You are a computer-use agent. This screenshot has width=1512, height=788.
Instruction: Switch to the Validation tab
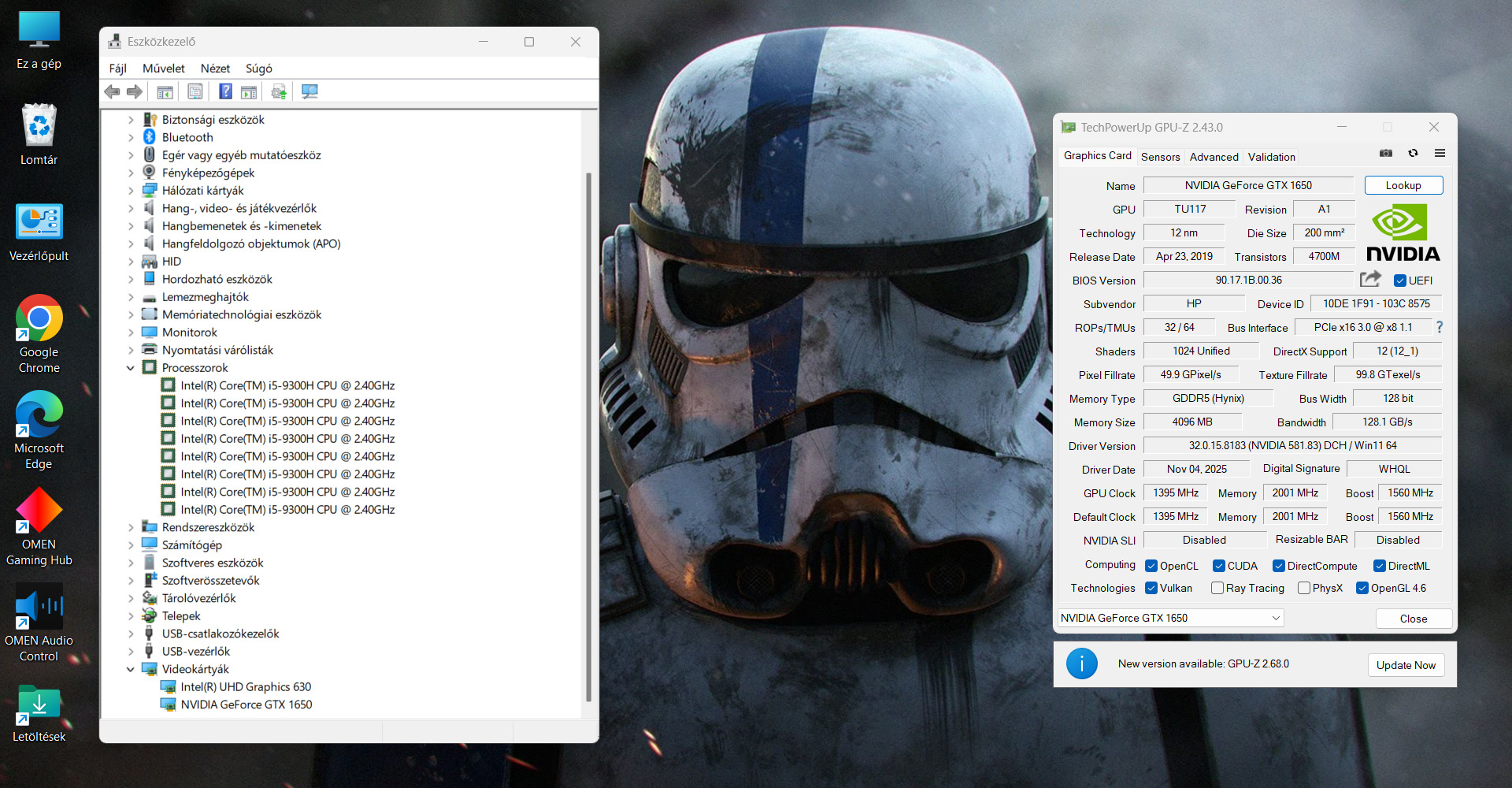pyautogui.click(x=1271, y=157)
